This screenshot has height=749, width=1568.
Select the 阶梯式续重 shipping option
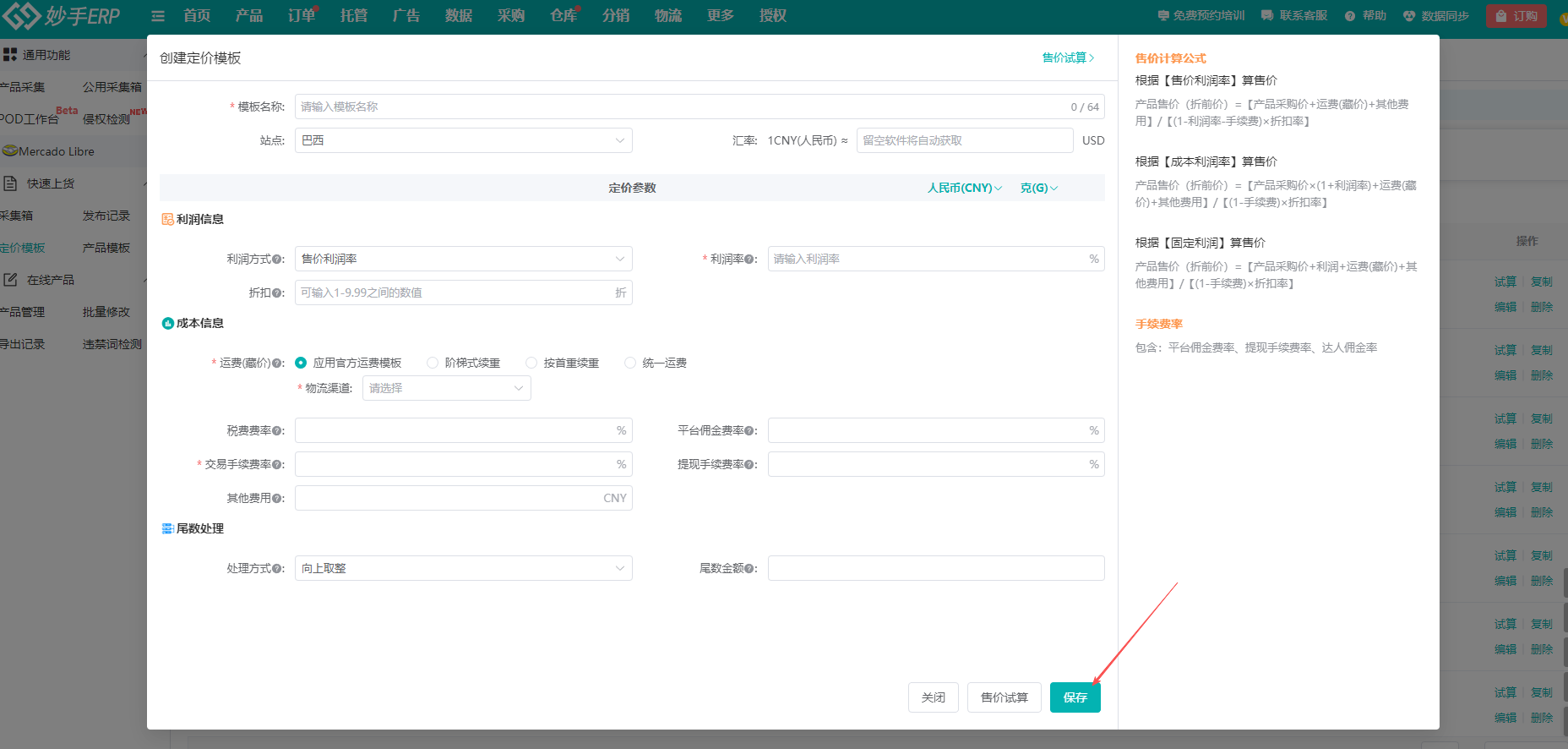tap(433, 363)
